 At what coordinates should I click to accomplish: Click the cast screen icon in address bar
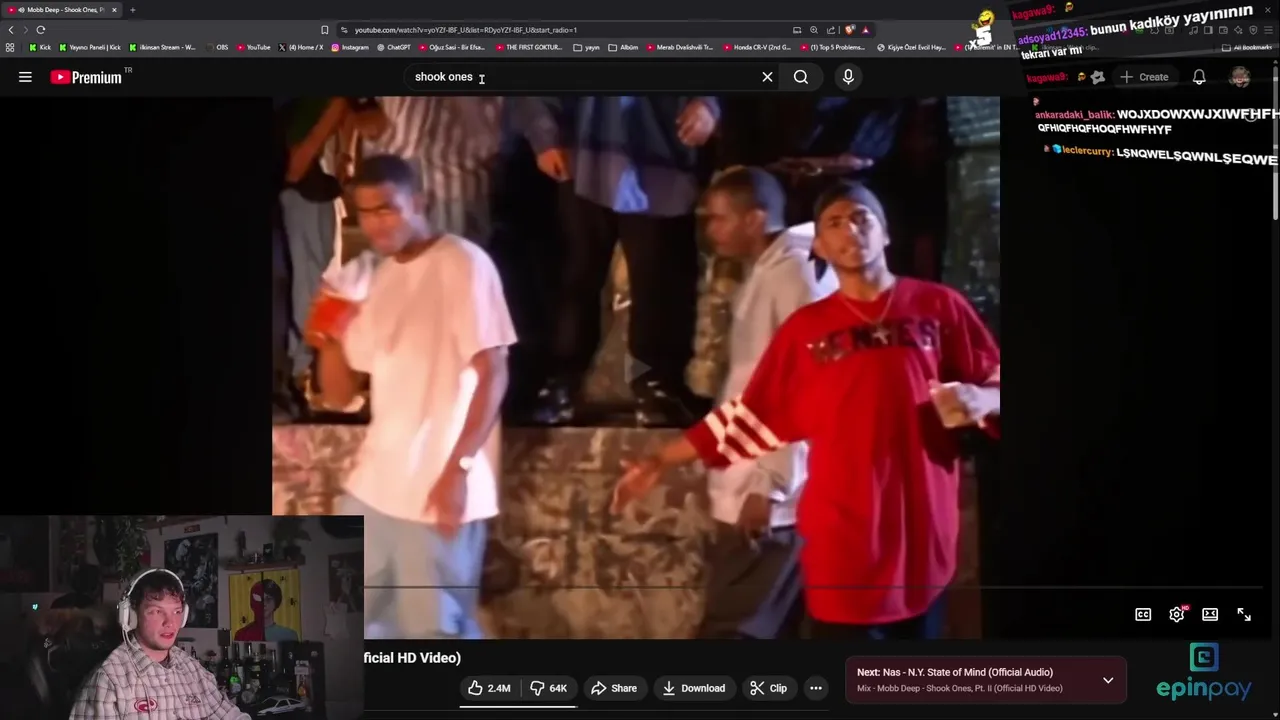click(796, 30)
